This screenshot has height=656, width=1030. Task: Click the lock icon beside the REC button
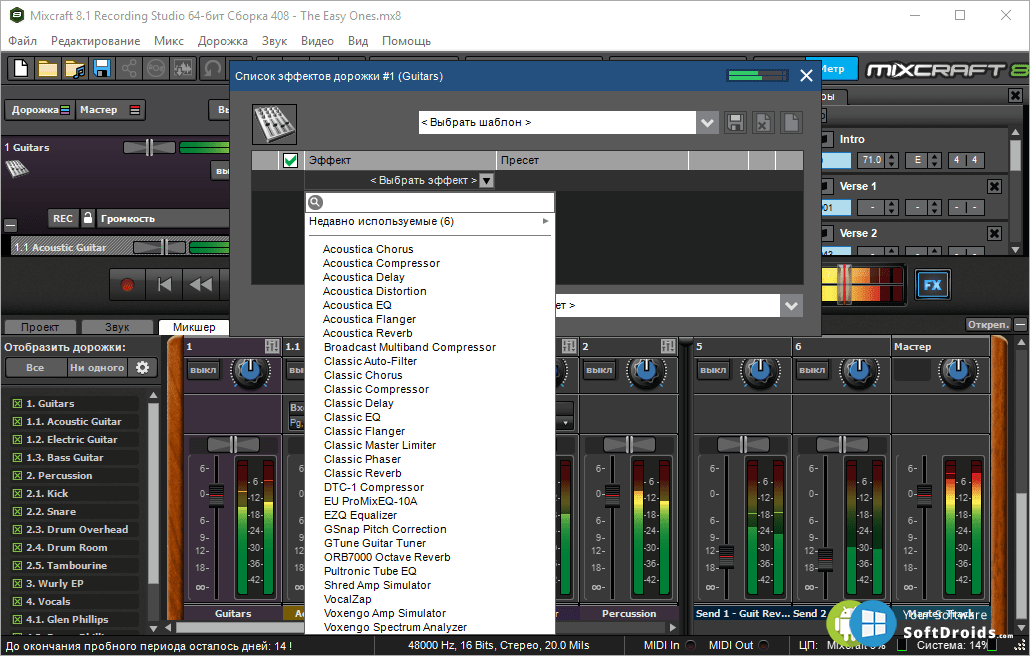88,218
